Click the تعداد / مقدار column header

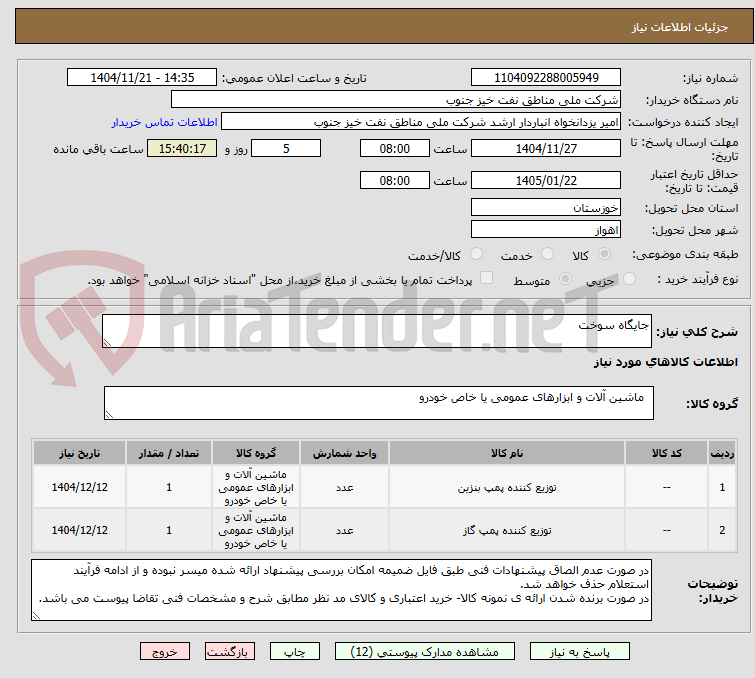pos(169,453)
